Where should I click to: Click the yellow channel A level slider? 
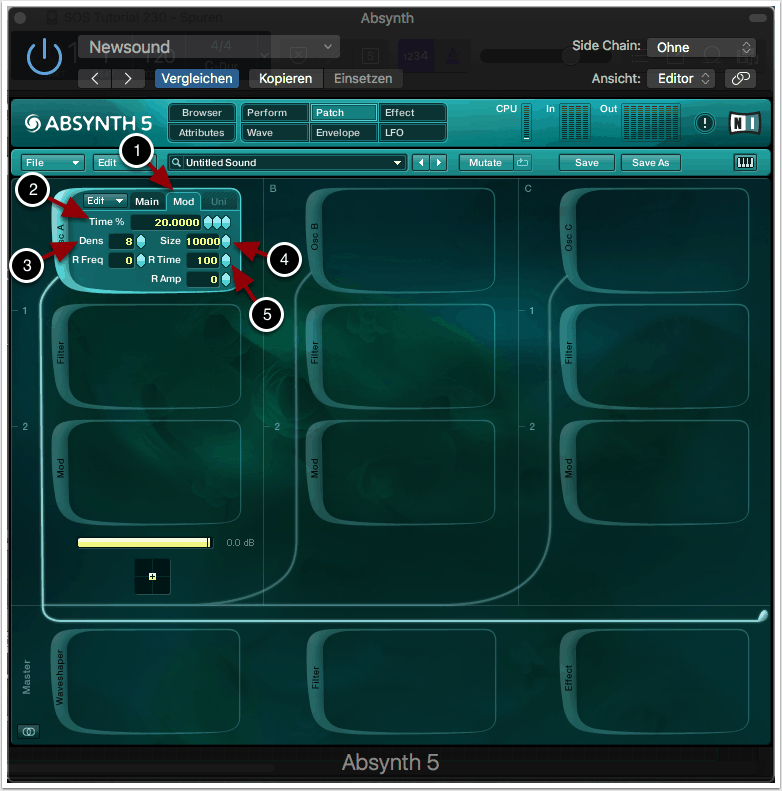(145, 542)
